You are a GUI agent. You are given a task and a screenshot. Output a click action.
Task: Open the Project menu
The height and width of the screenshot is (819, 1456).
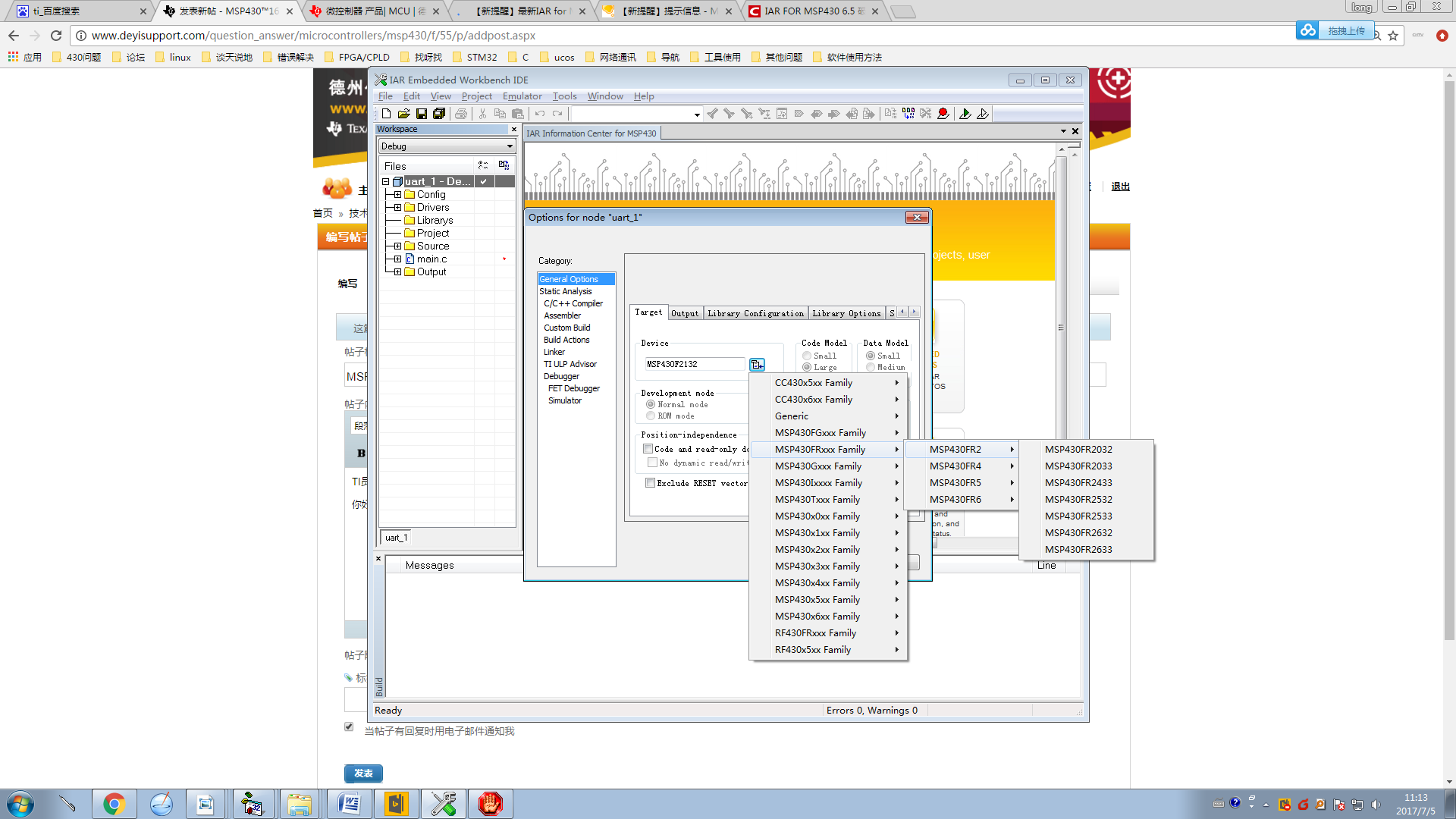(x=476, y=96)
